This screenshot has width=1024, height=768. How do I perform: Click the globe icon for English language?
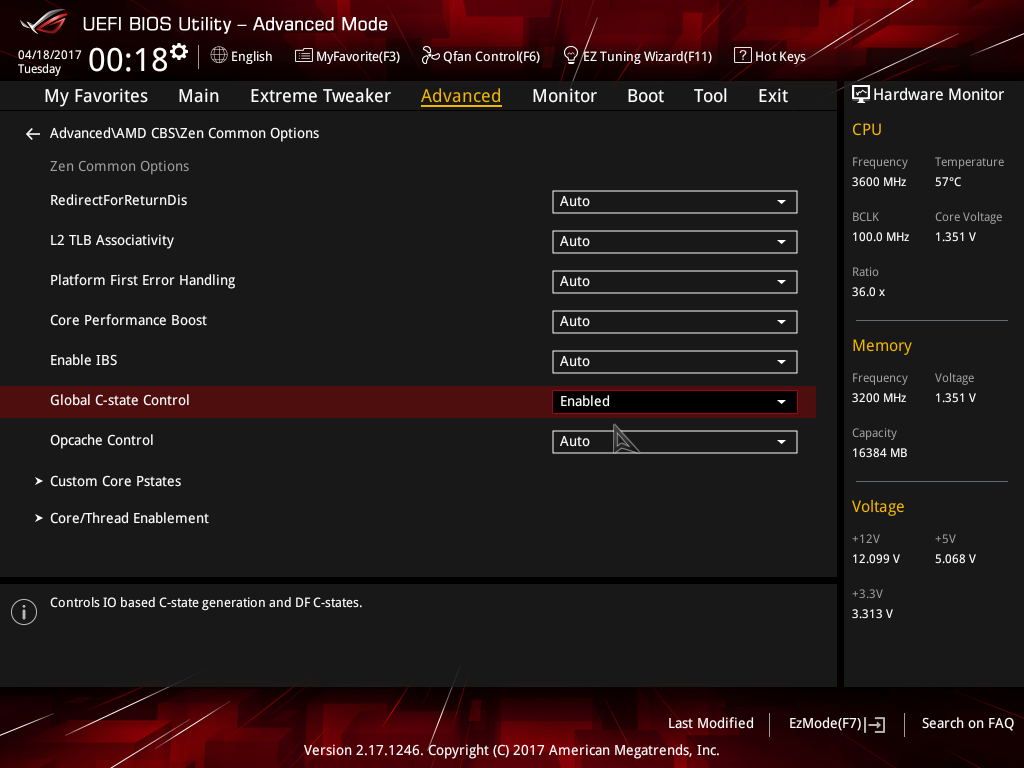219,56
